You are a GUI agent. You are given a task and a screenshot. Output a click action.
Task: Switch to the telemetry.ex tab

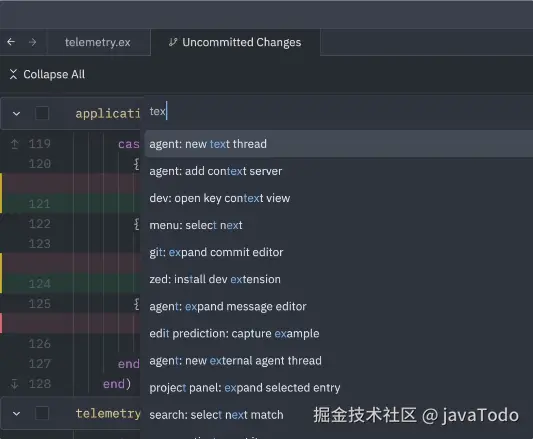coord(98,42)
